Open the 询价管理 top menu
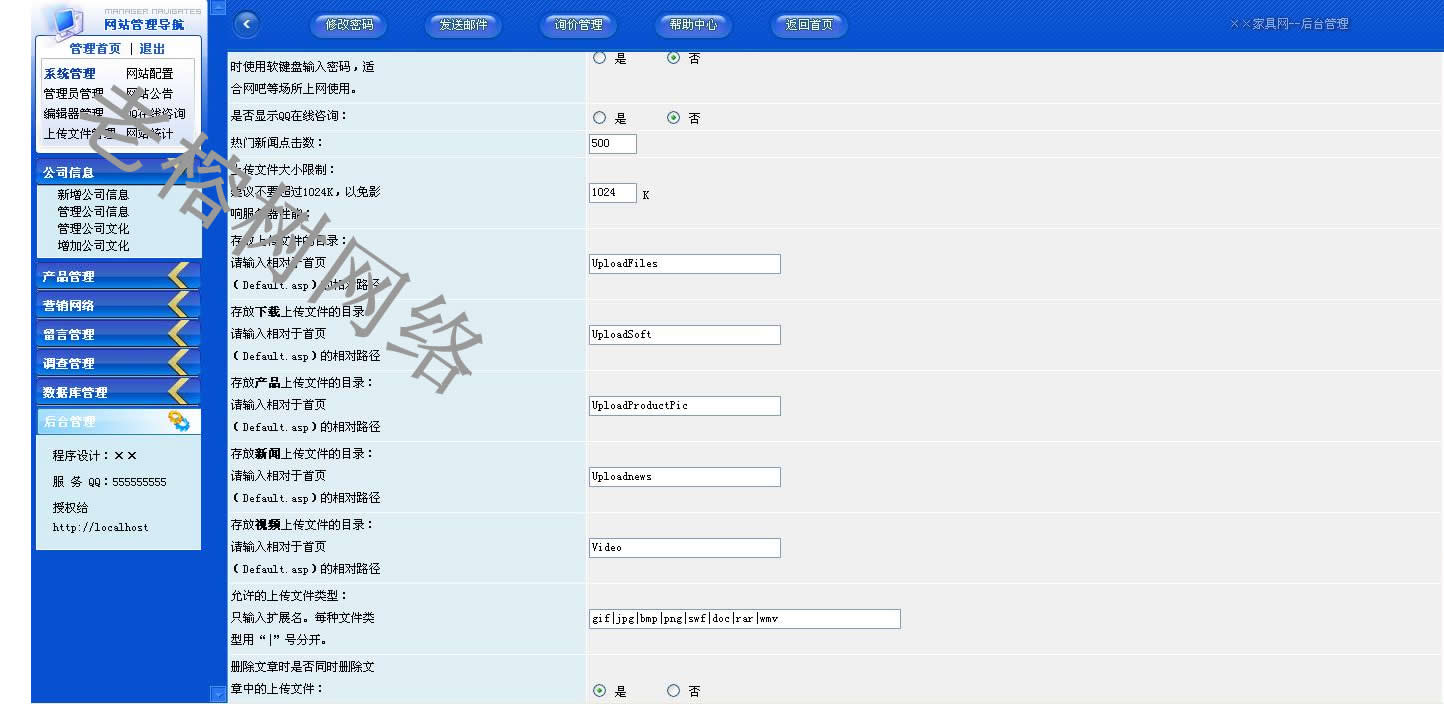This screenshot has width=1444, height=704. pyautogui.click(x=578, y=25)
